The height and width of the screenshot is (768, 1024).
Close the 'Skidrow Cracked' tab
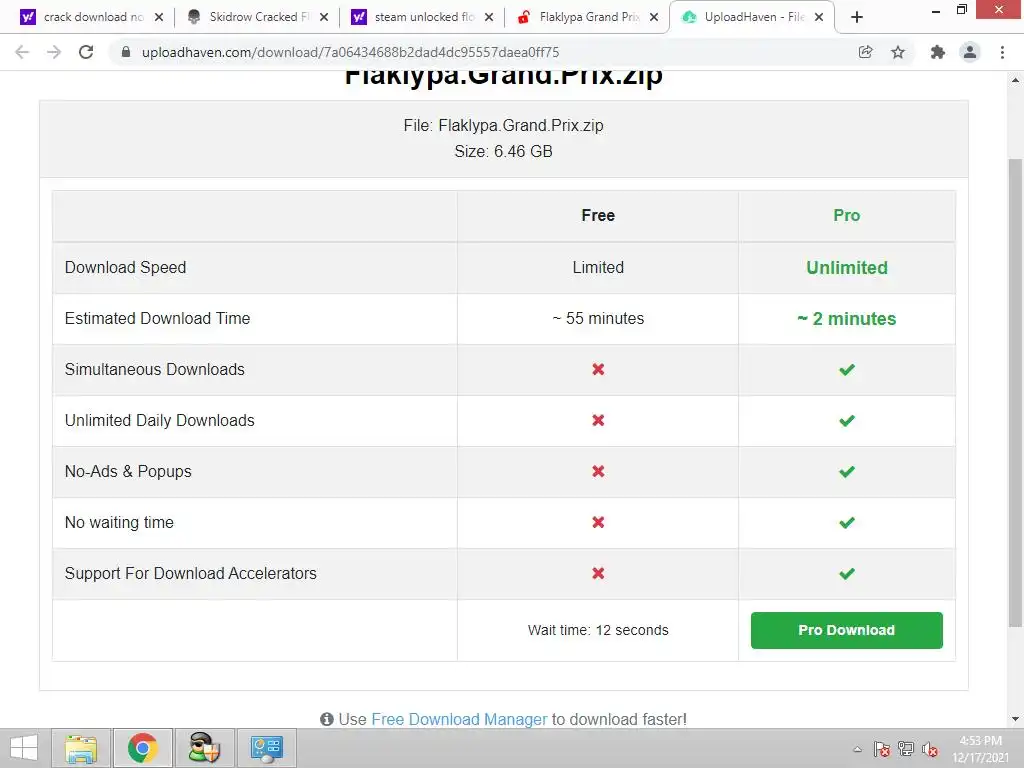[x=324, y=18]
